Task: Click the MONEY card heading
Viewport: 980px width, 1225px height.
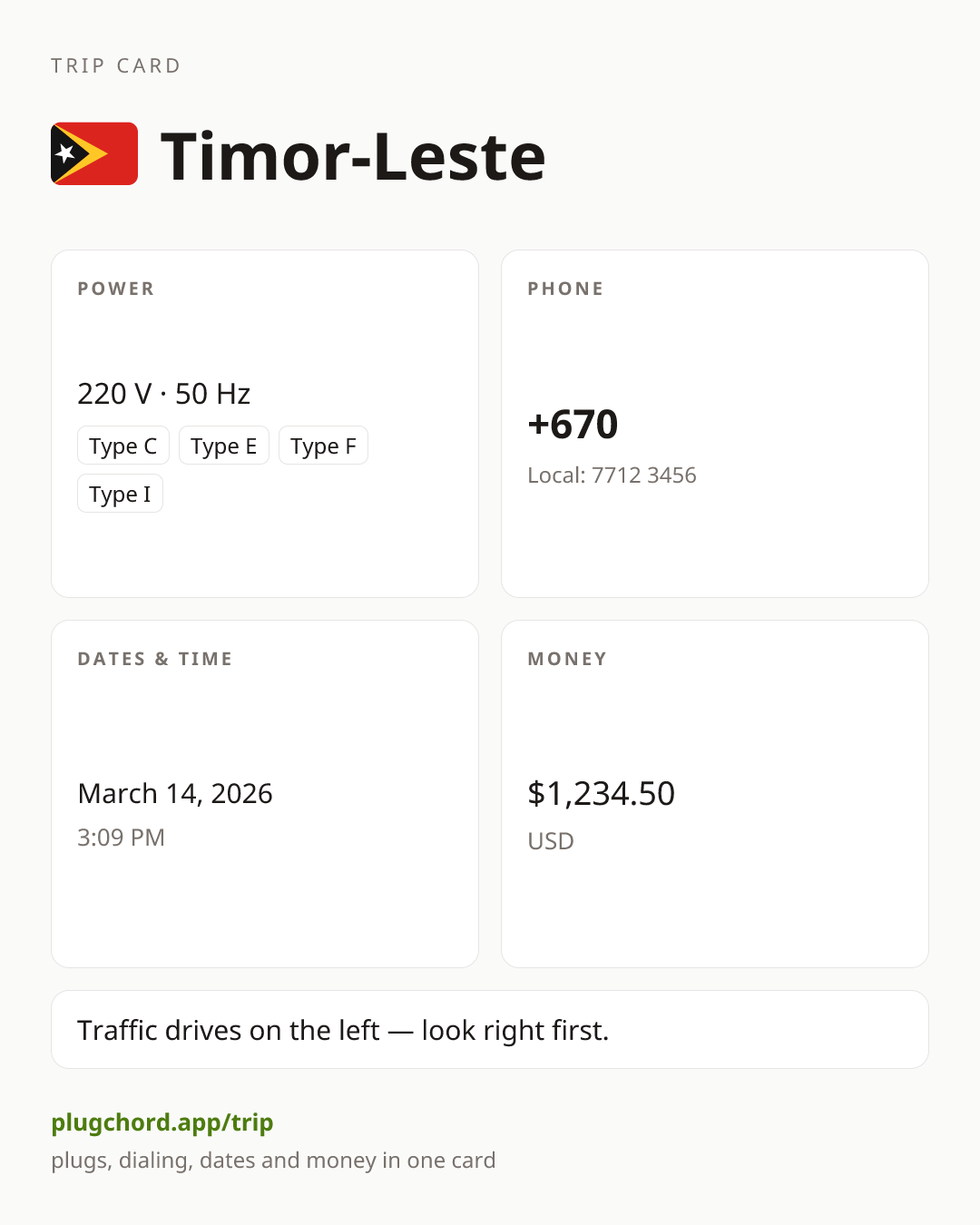Action: click(x=568, y=659)
